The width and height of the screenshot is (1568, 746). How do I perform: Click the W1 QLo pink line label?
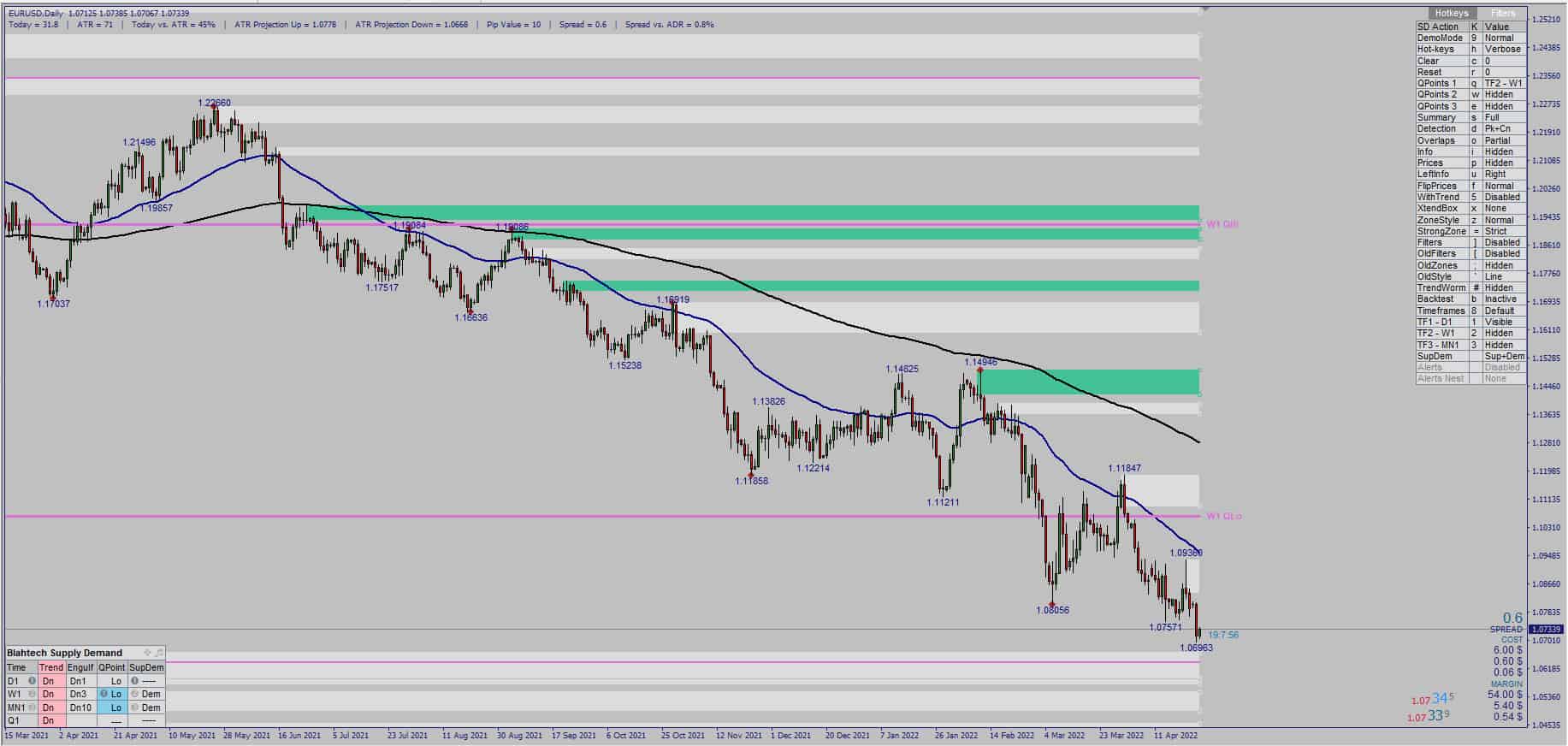(1223, 516)
